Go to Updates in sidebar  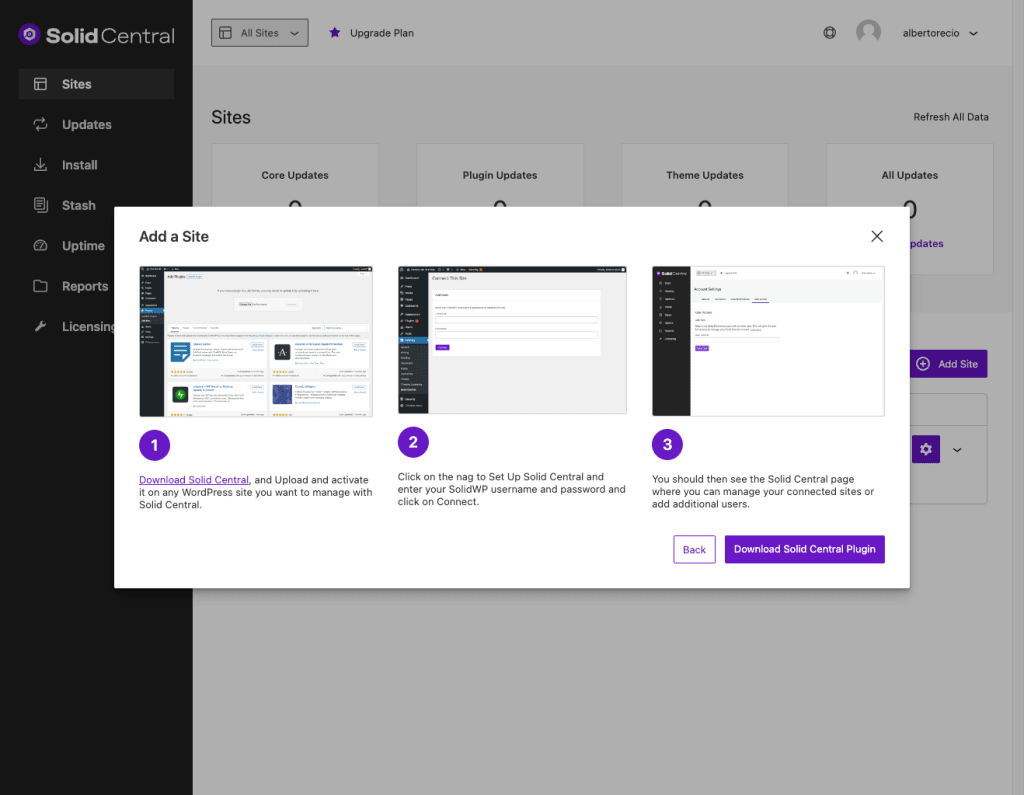click(x=86, y=125)
